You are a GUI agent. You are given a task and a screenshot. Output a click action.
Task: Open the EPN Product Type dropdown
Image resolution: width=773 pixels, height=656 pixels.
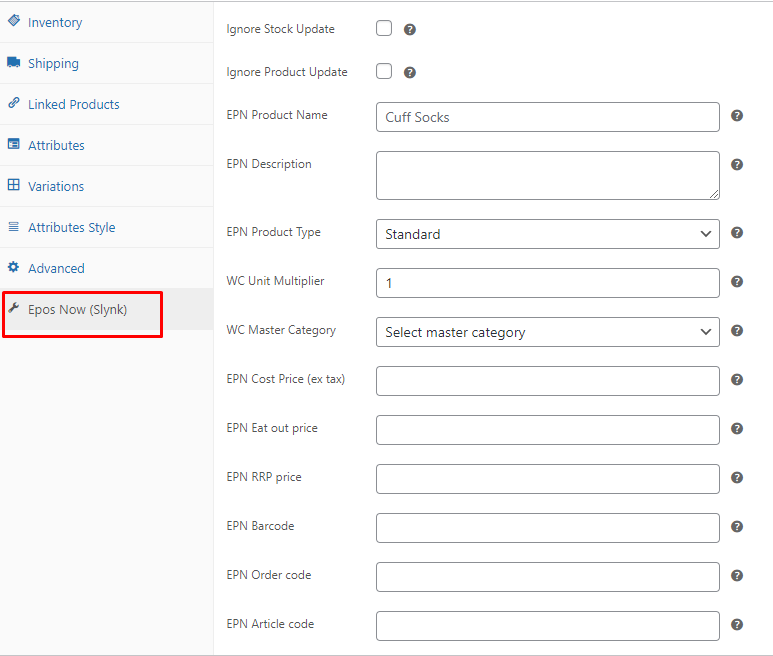pos(547,234)
